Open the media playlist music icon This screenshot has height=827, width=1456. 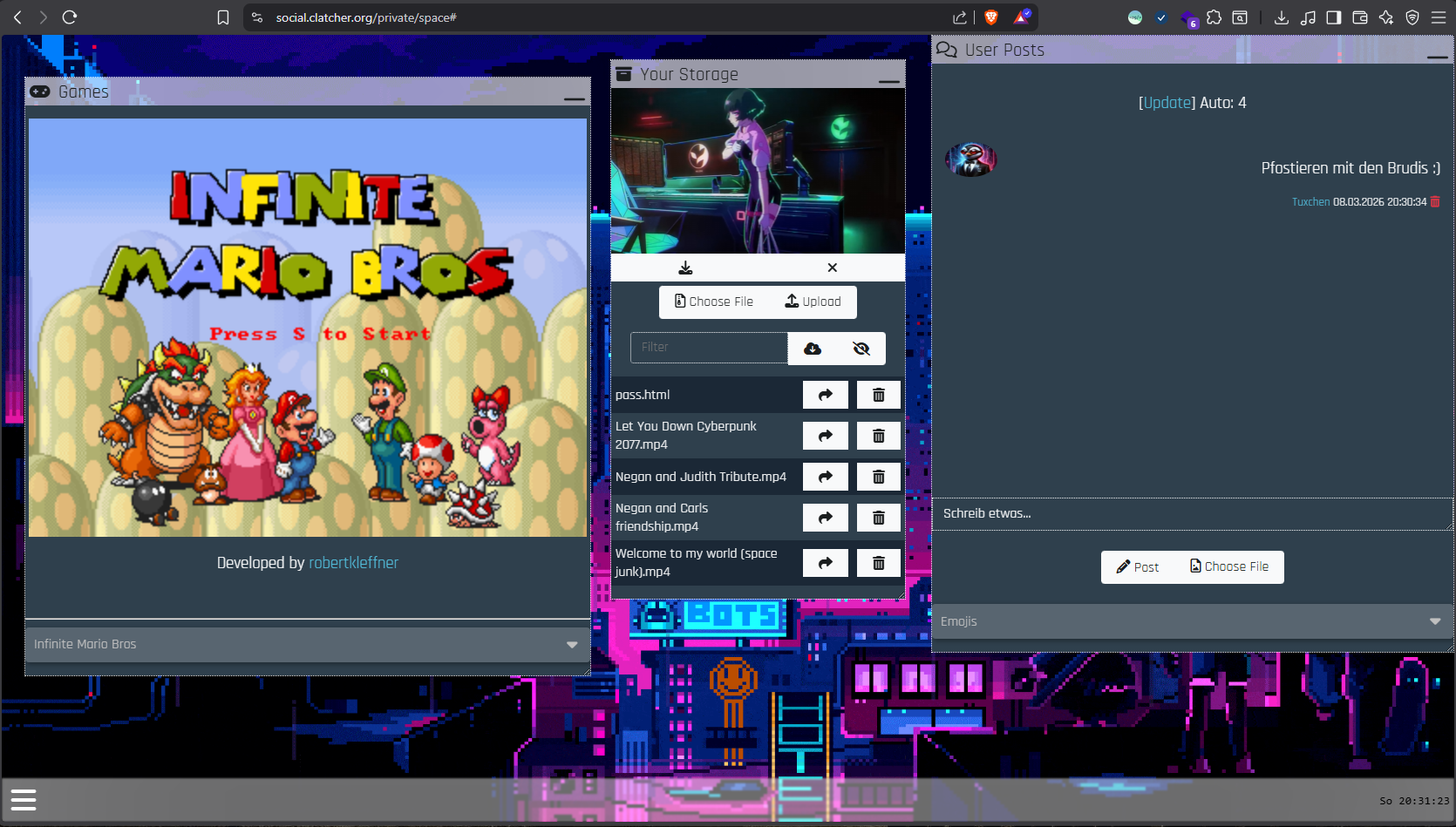[1308, 17]
